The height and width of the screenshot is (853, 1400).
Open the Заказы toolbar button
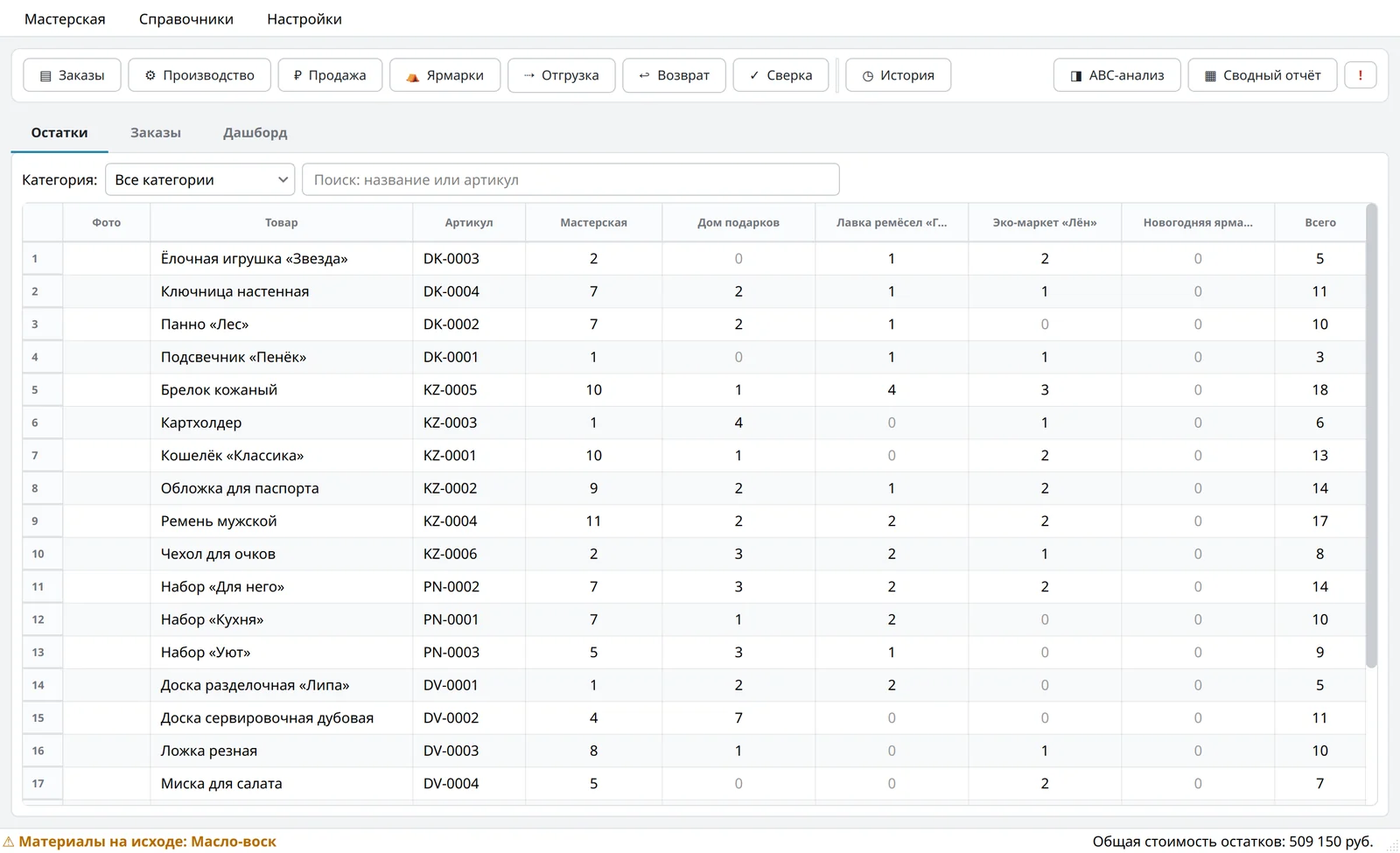click(x=73, y=75)
